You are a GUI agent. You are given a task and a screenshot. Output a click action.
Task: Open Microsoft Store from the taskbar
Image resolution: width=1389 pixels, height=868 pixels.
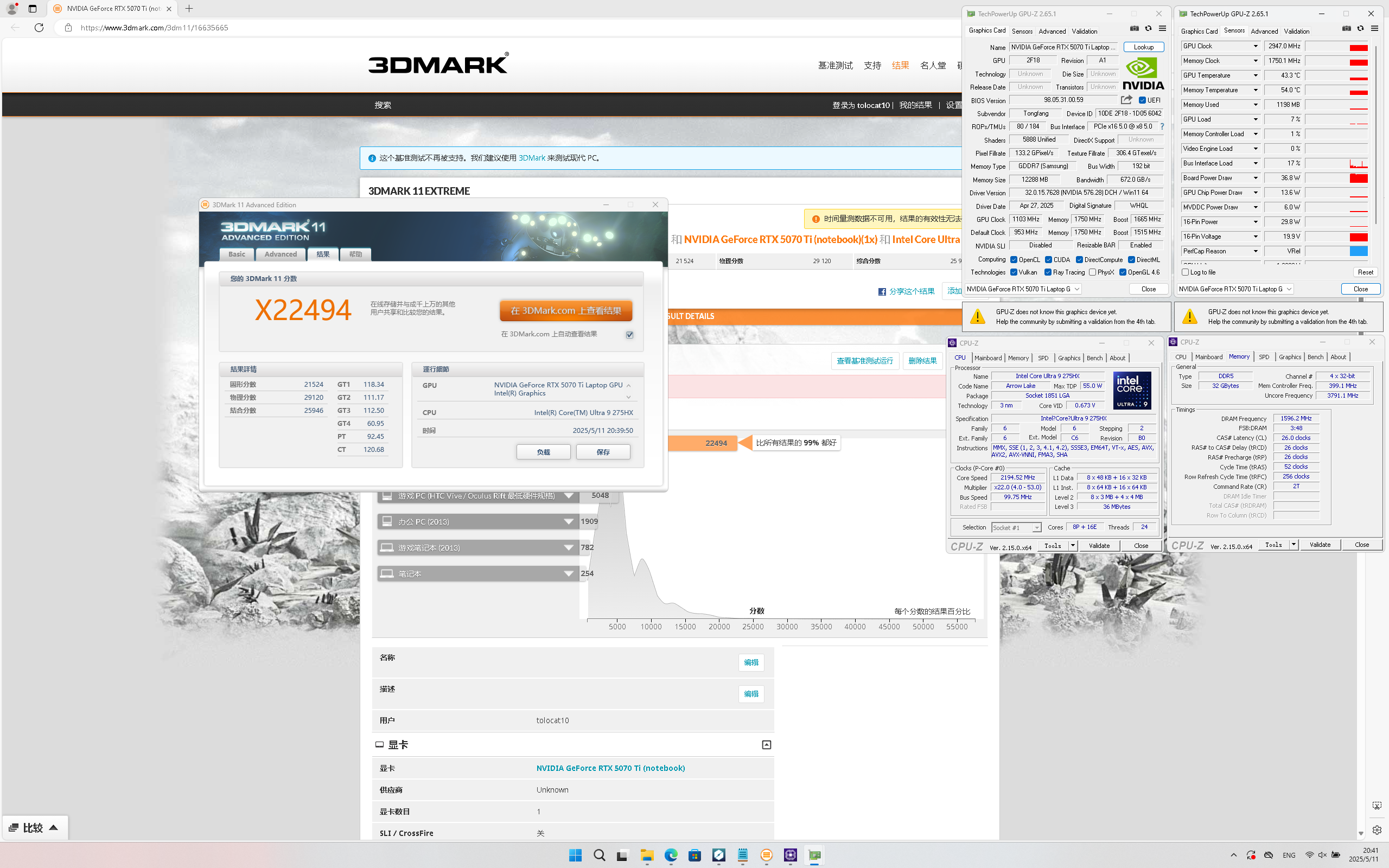694,856
